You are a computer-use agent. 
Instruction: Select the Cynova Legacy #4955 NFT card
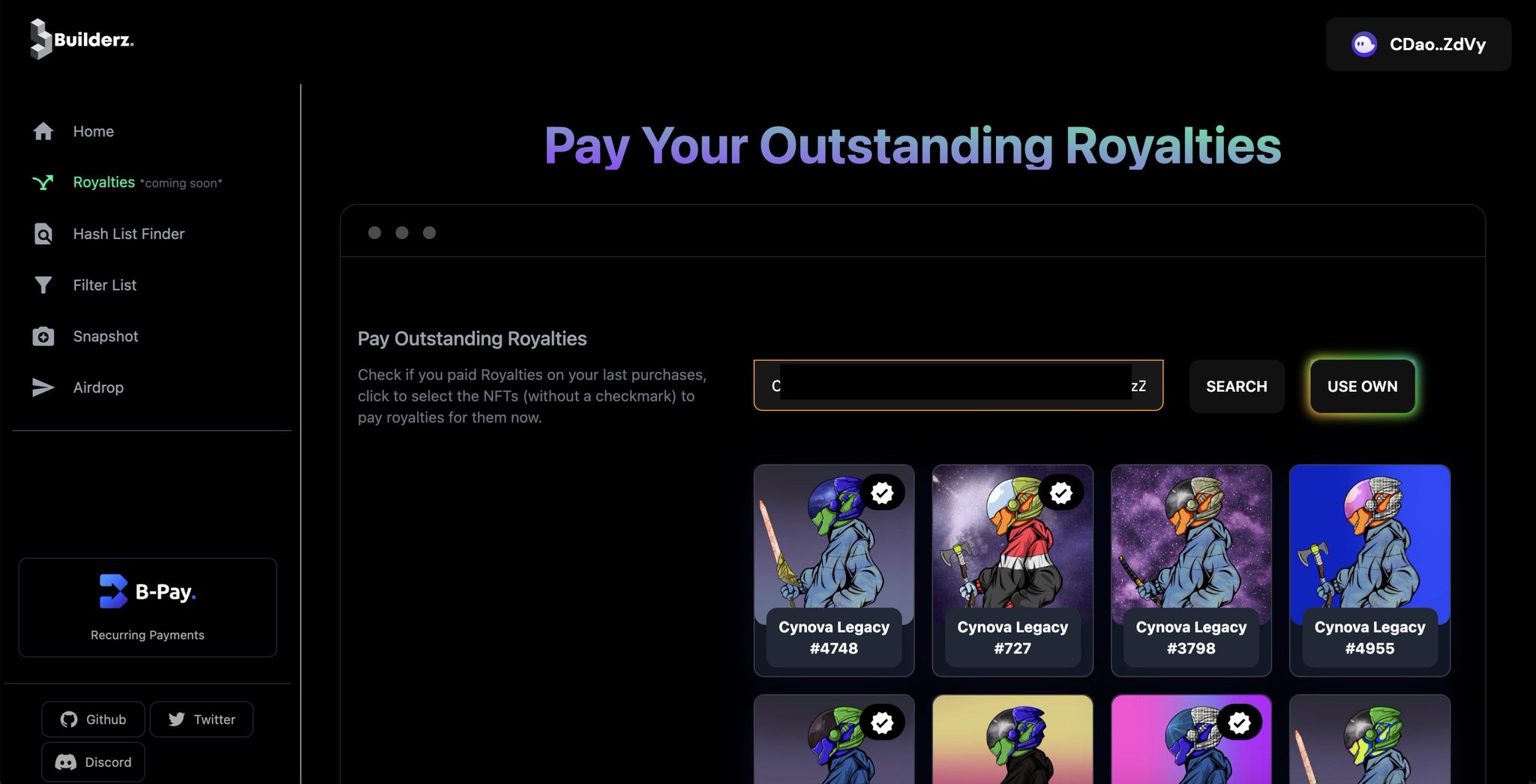coord(1369,570)
